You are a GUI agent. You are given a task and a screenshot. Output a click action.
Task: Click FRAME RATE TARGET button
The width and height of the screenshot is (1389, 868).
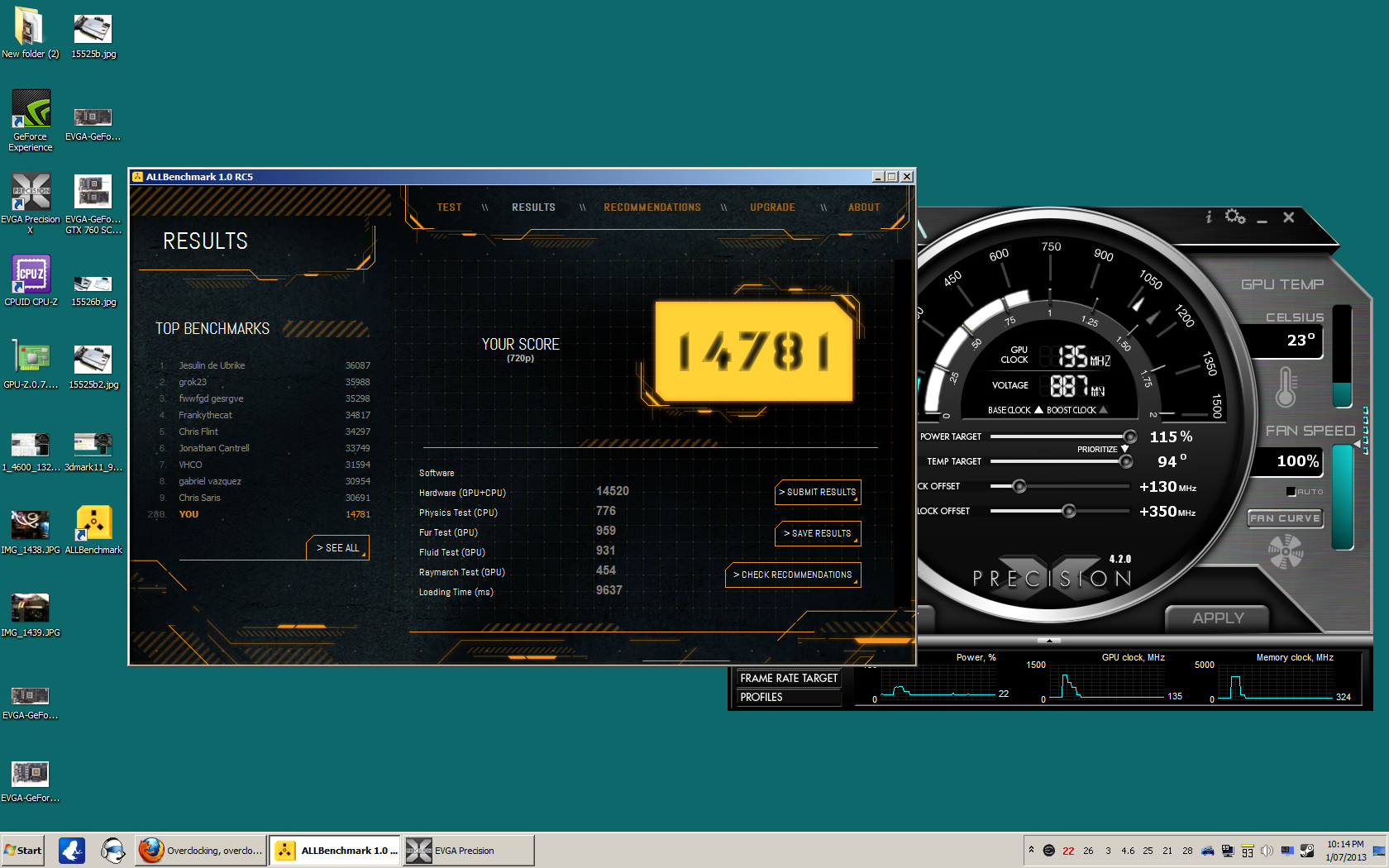pyautogui.click(x=788, y=678)
